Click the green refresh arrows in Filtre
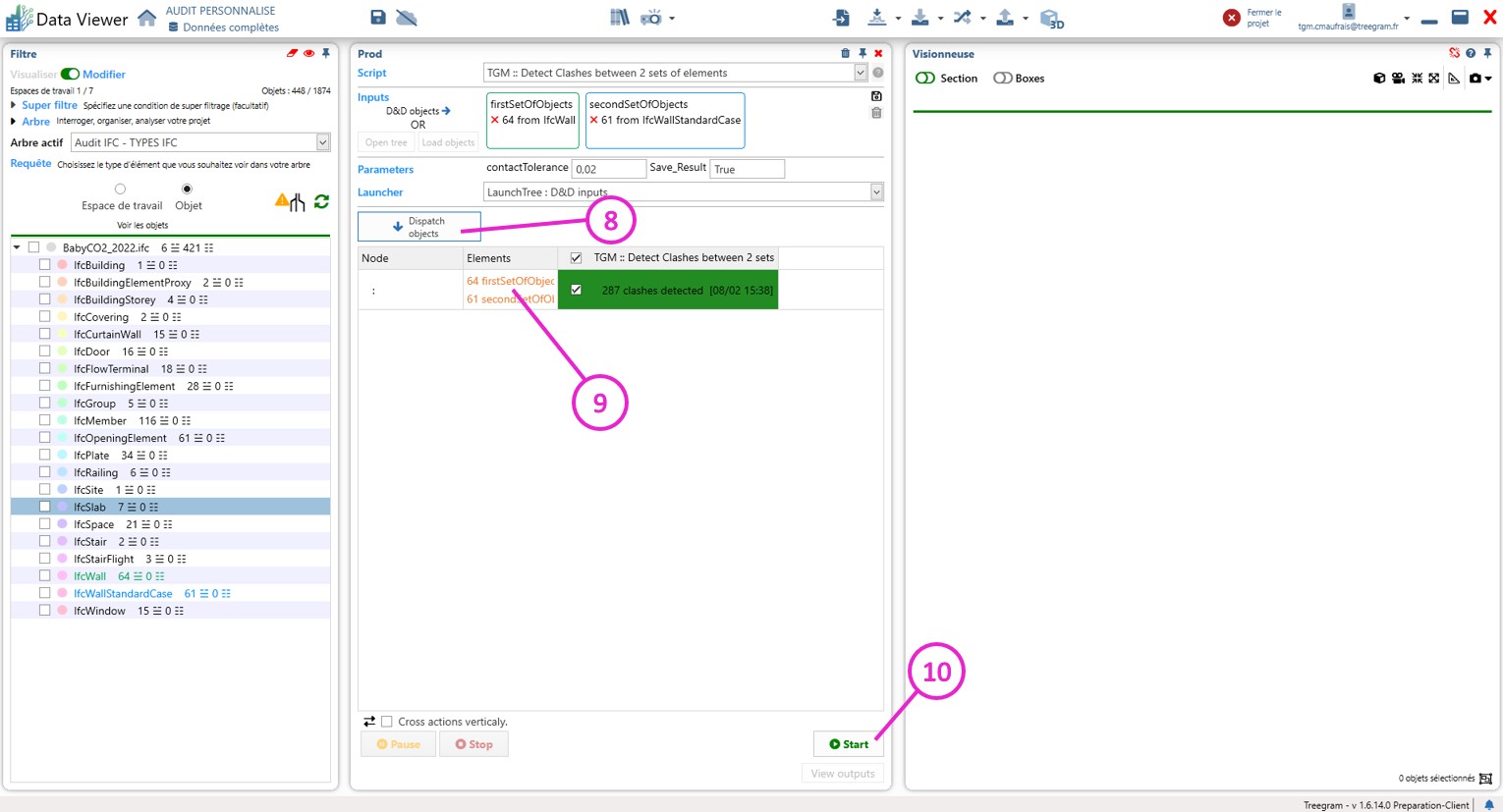Image resolution: width=1503 pixels, height=812 pixels. point(321,201)
